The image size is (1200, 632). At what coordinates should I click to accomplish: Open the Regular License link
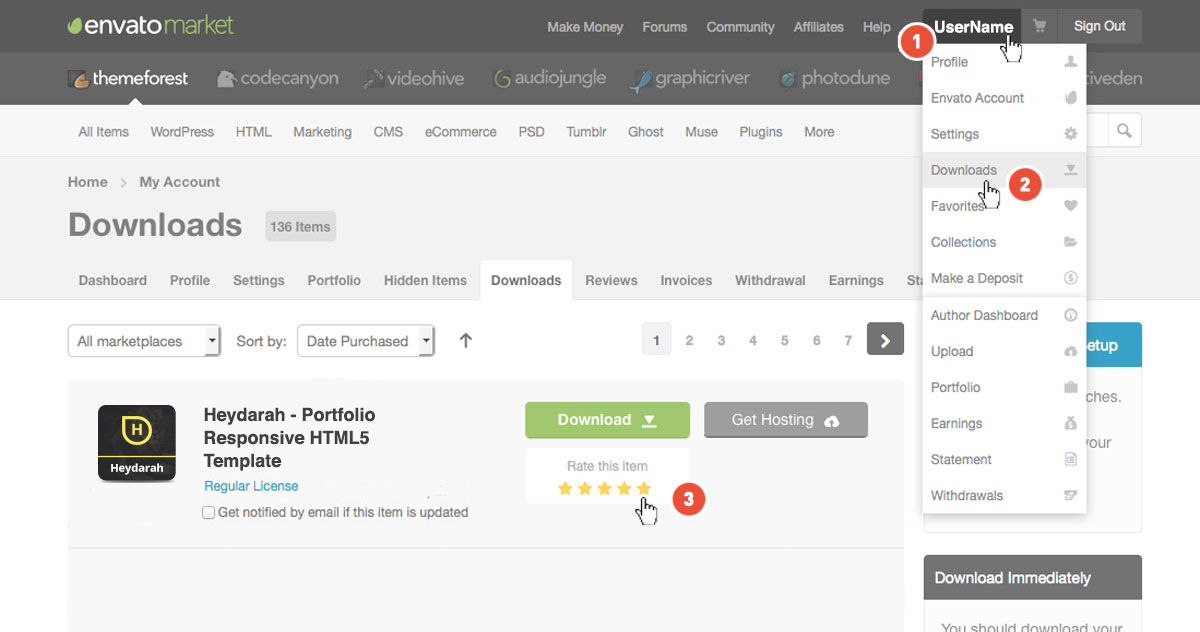[251, 486]
